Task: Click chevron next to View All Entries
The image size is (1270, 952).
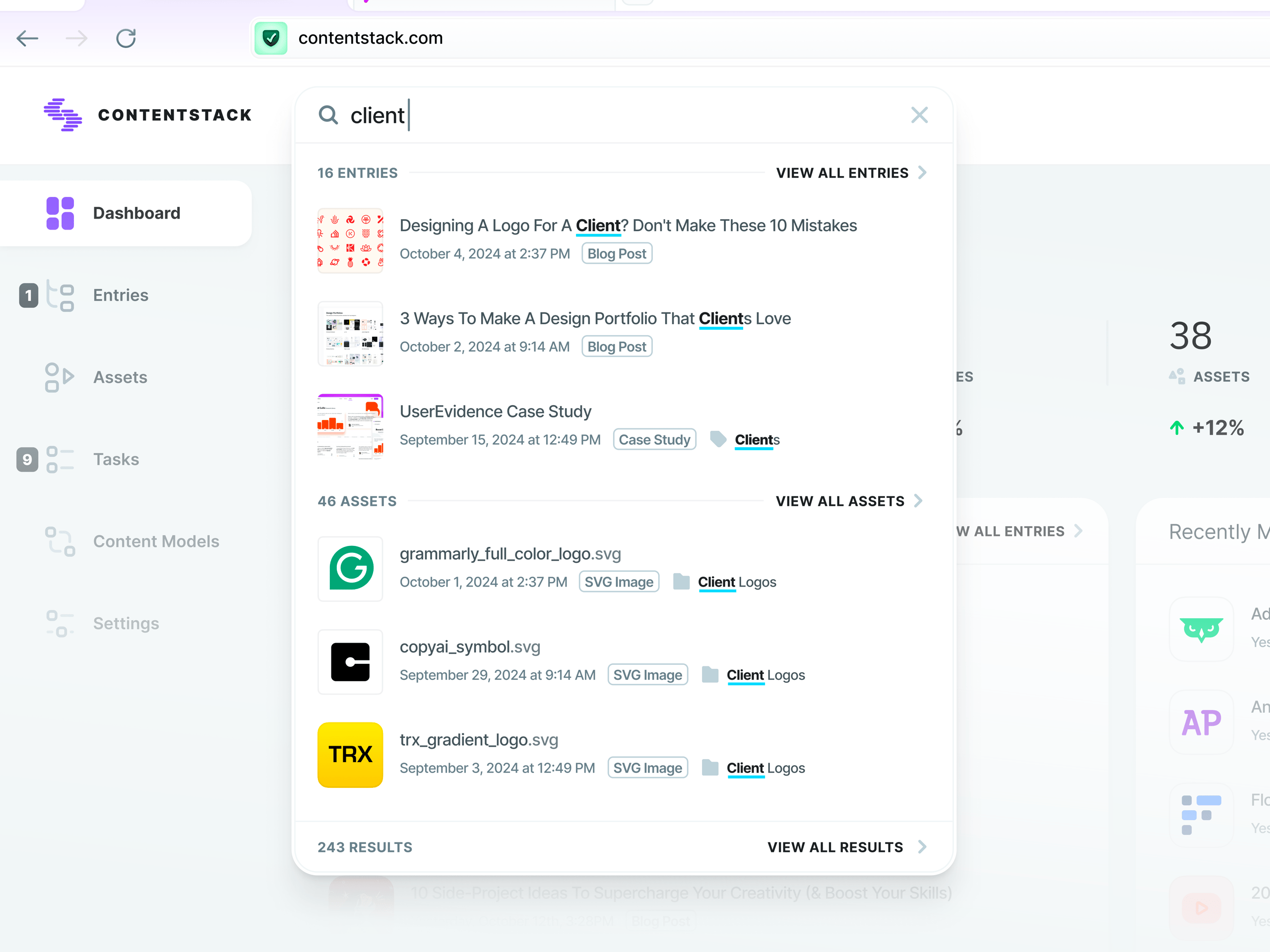Action: click(x=922, y=173)
